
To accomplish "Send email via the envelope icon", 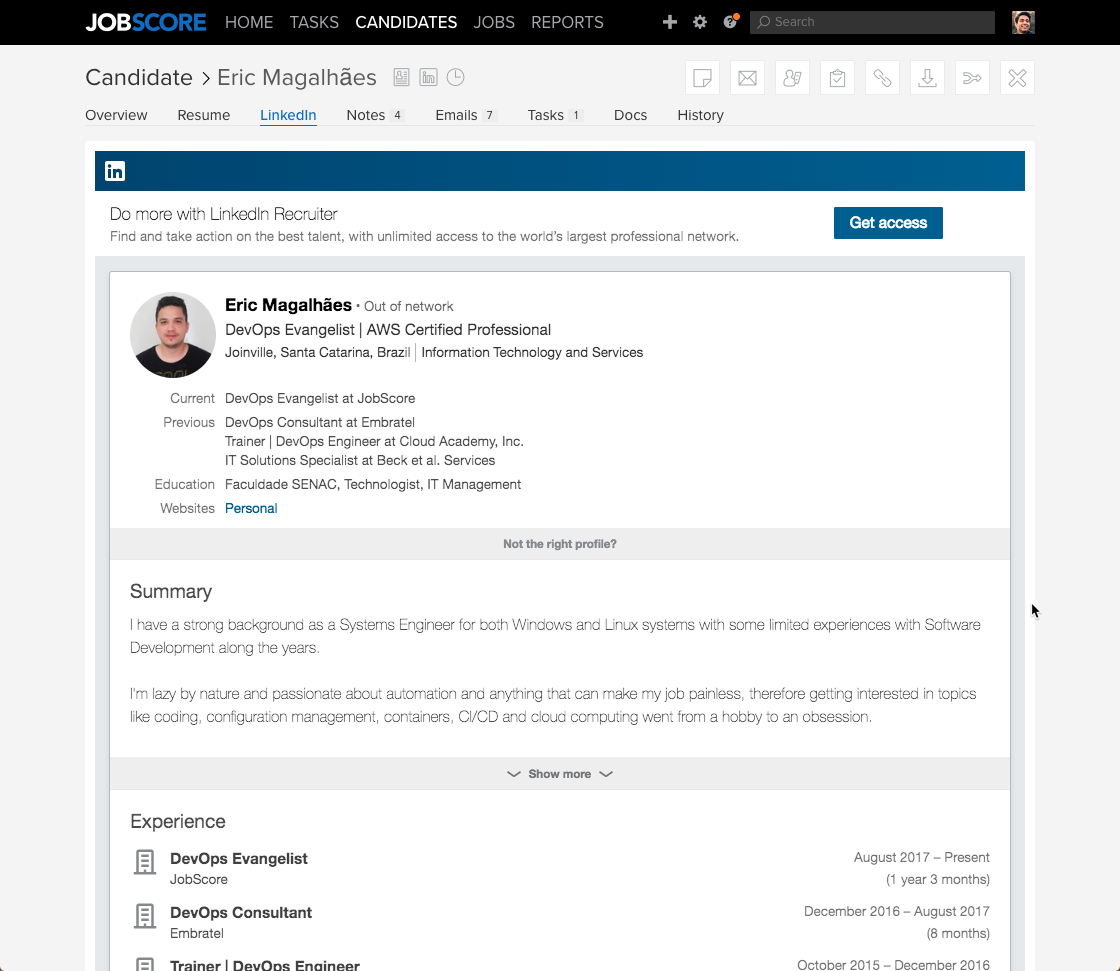I will tap(747, 77).
